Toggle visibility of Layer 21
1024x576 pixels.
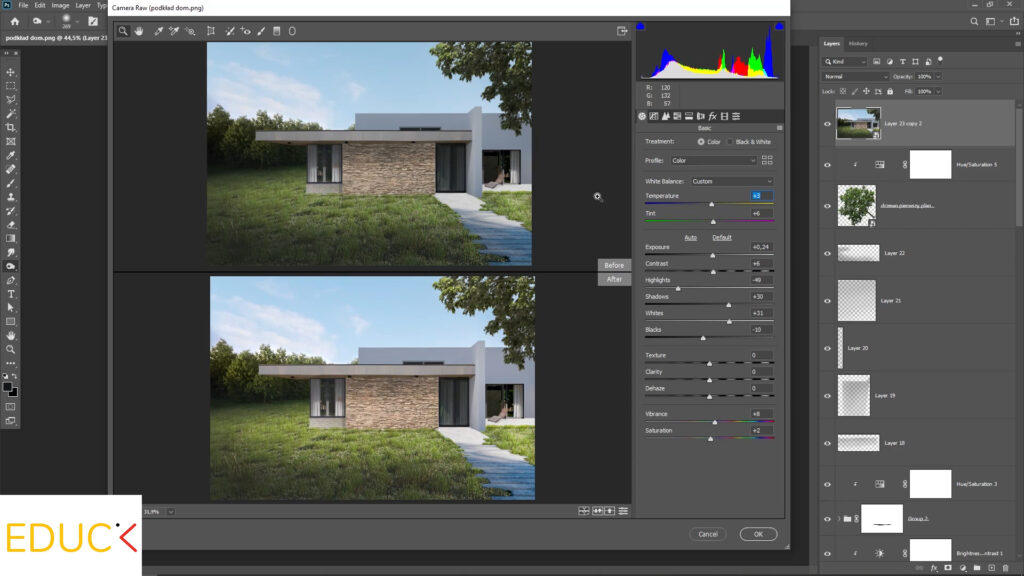[x=827, y=301]
